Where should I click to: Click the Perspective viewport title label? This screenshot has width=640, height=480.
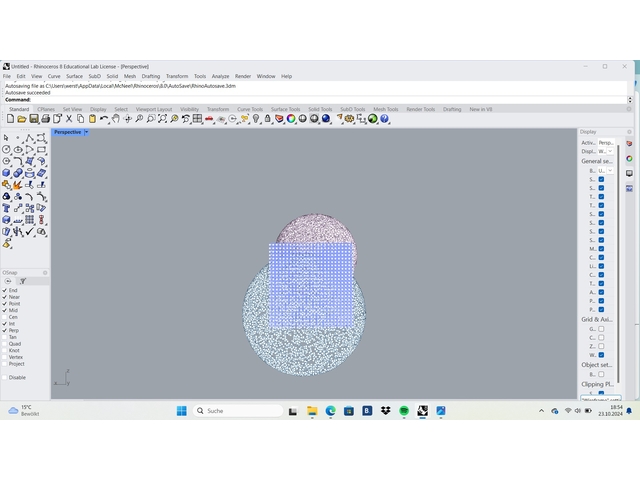67,132
